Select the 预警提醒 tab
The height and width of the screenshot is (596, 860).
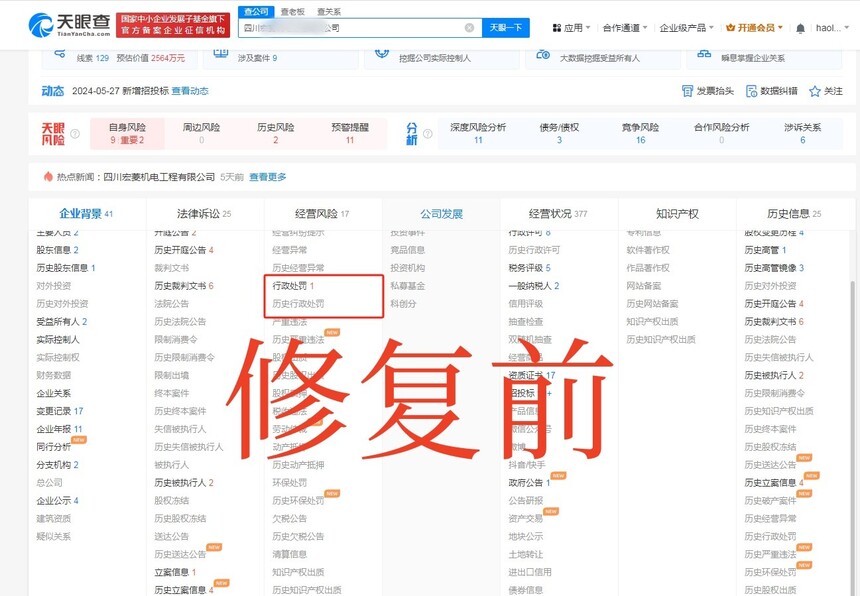pos(350,134)
